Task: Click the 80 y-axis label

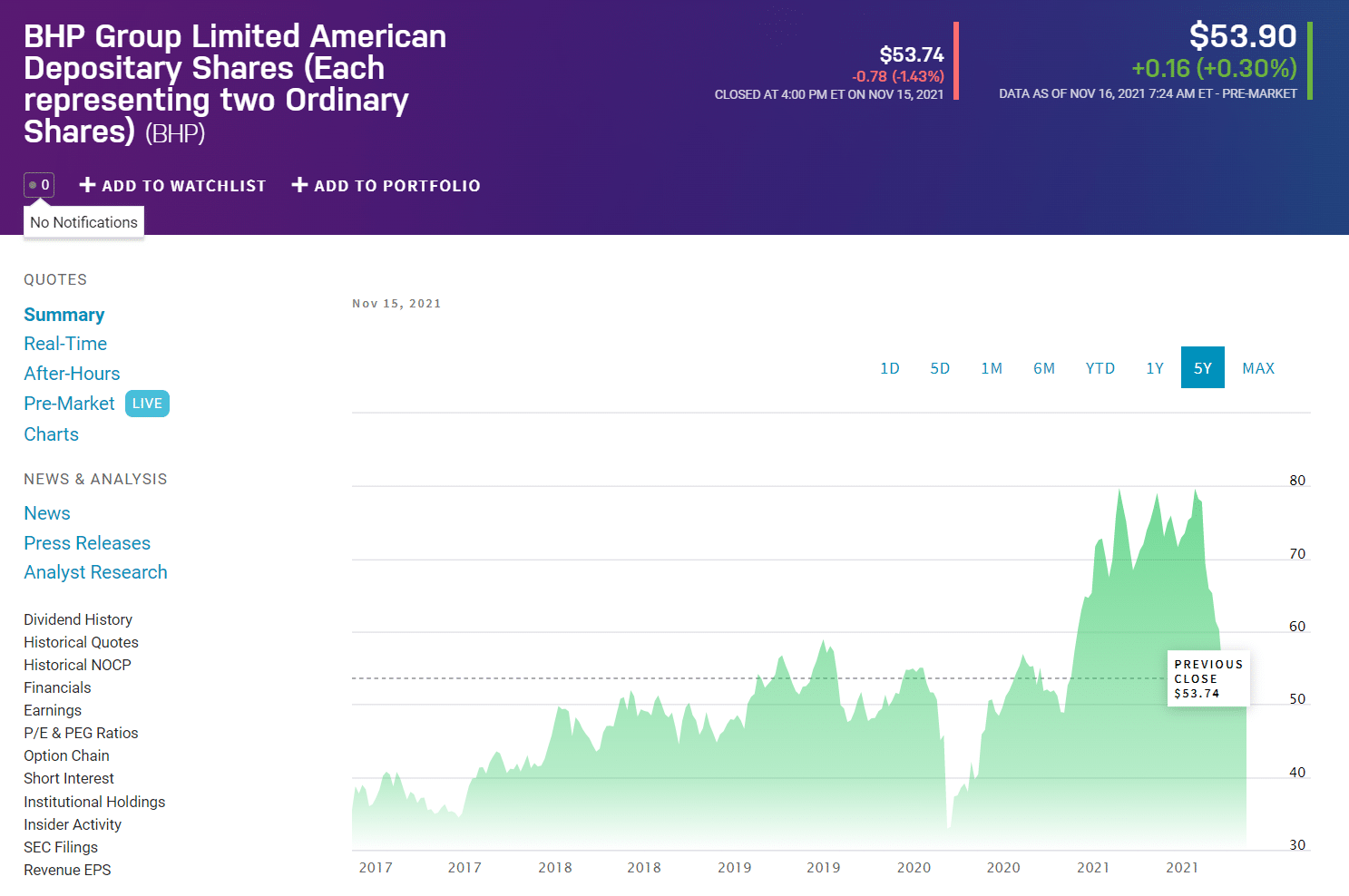Action: coord(1297,481)
